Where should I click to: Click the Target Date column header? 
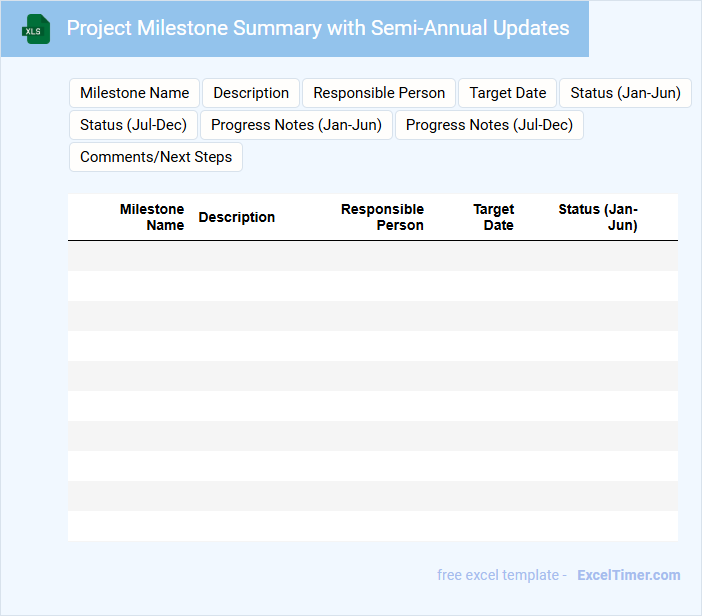click(494, 217)
